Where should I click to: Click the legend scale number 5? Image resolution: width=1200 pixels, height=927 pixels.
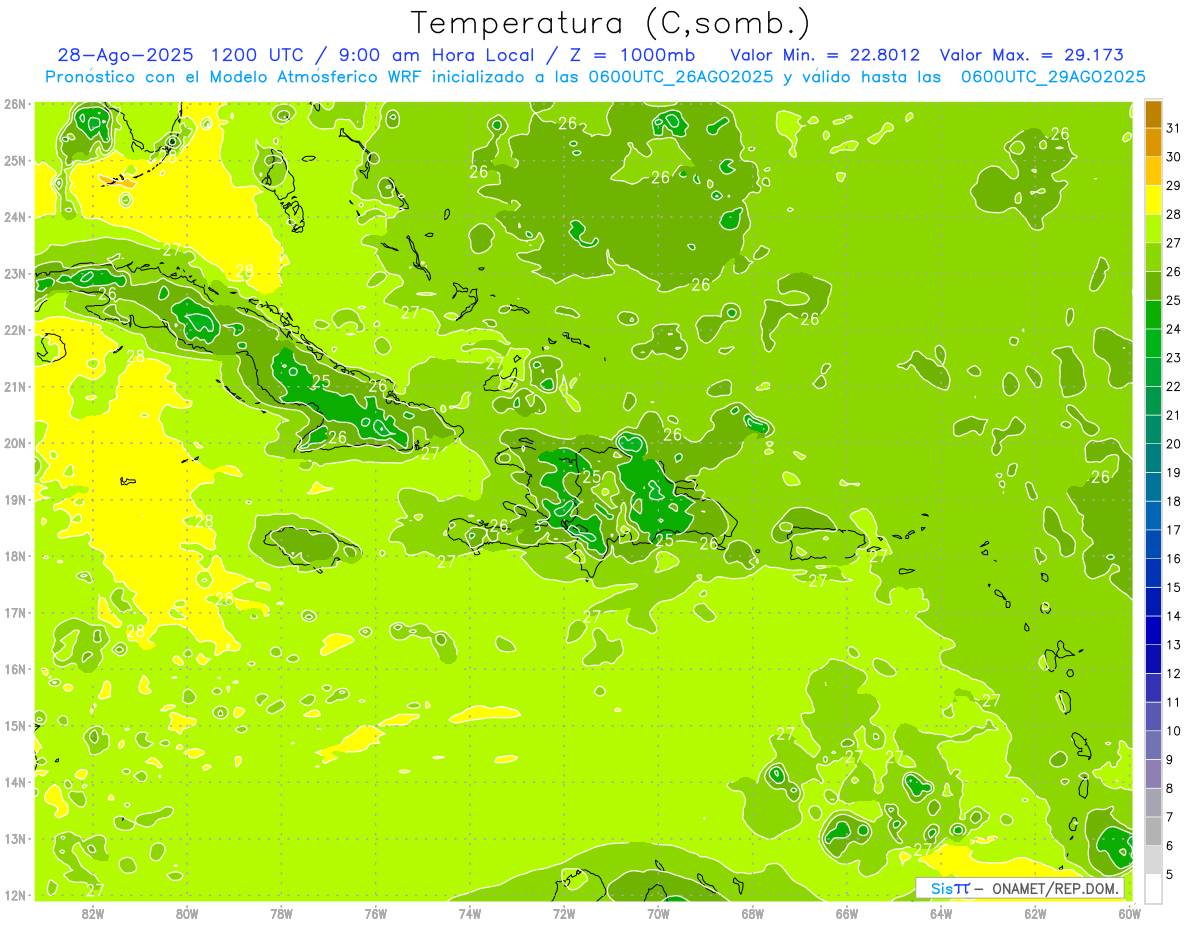click(x=1170, y=875)
